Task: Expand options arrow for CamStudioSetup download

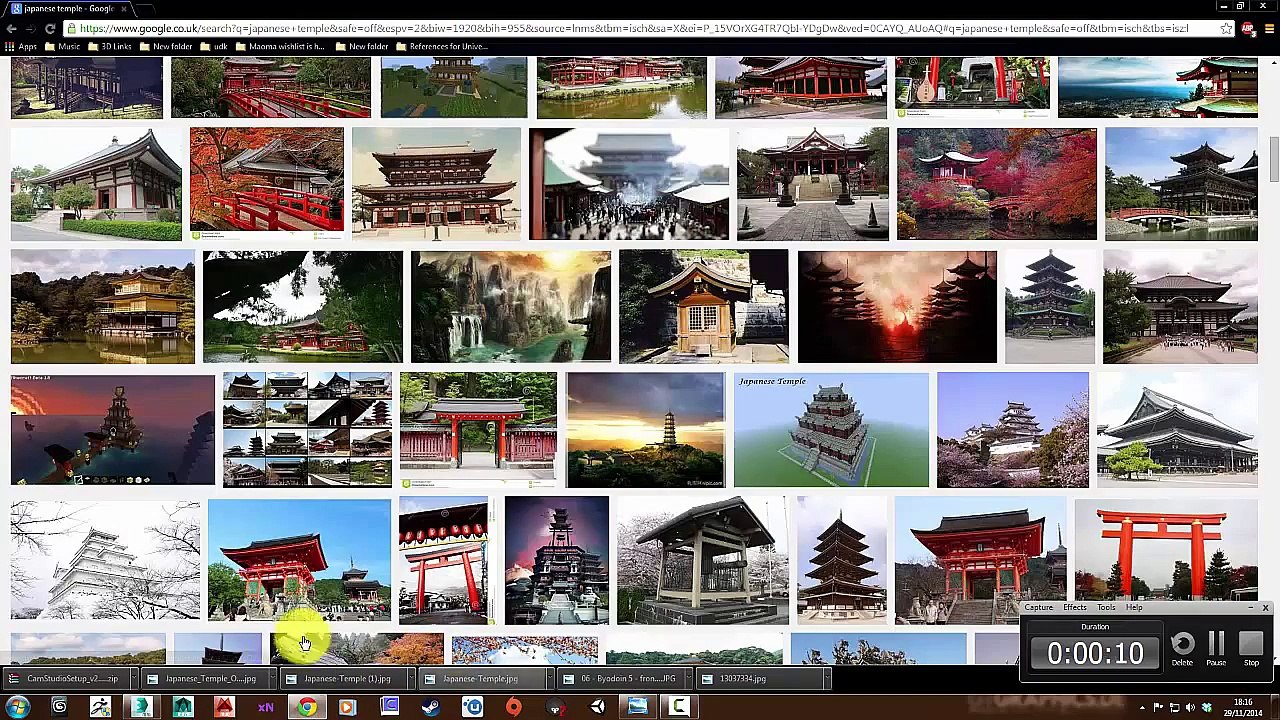Action: coord(132,679)
